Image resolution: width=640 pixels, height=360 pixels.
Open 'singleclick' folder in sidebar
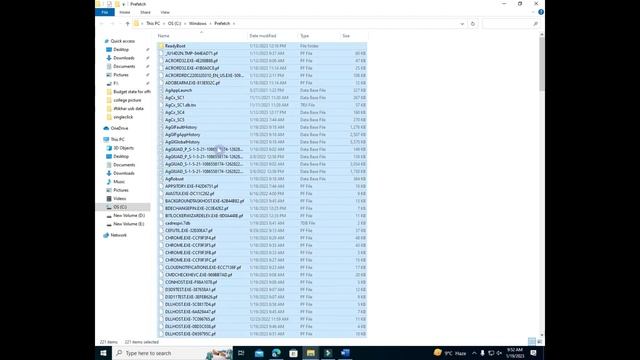coord(123,117)
